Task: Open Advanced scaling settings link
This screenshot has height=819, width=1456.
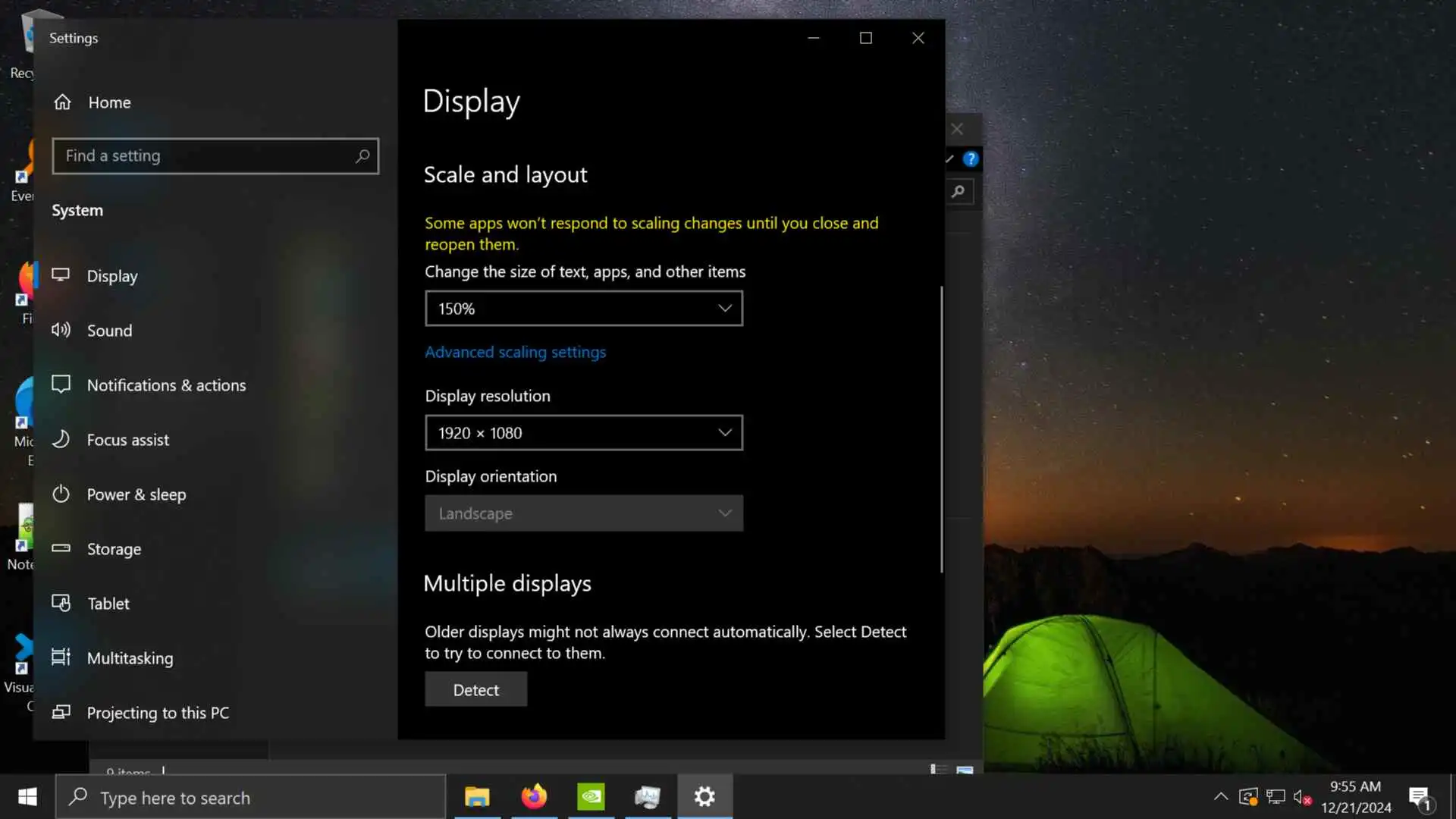Action: click(515, 352)
